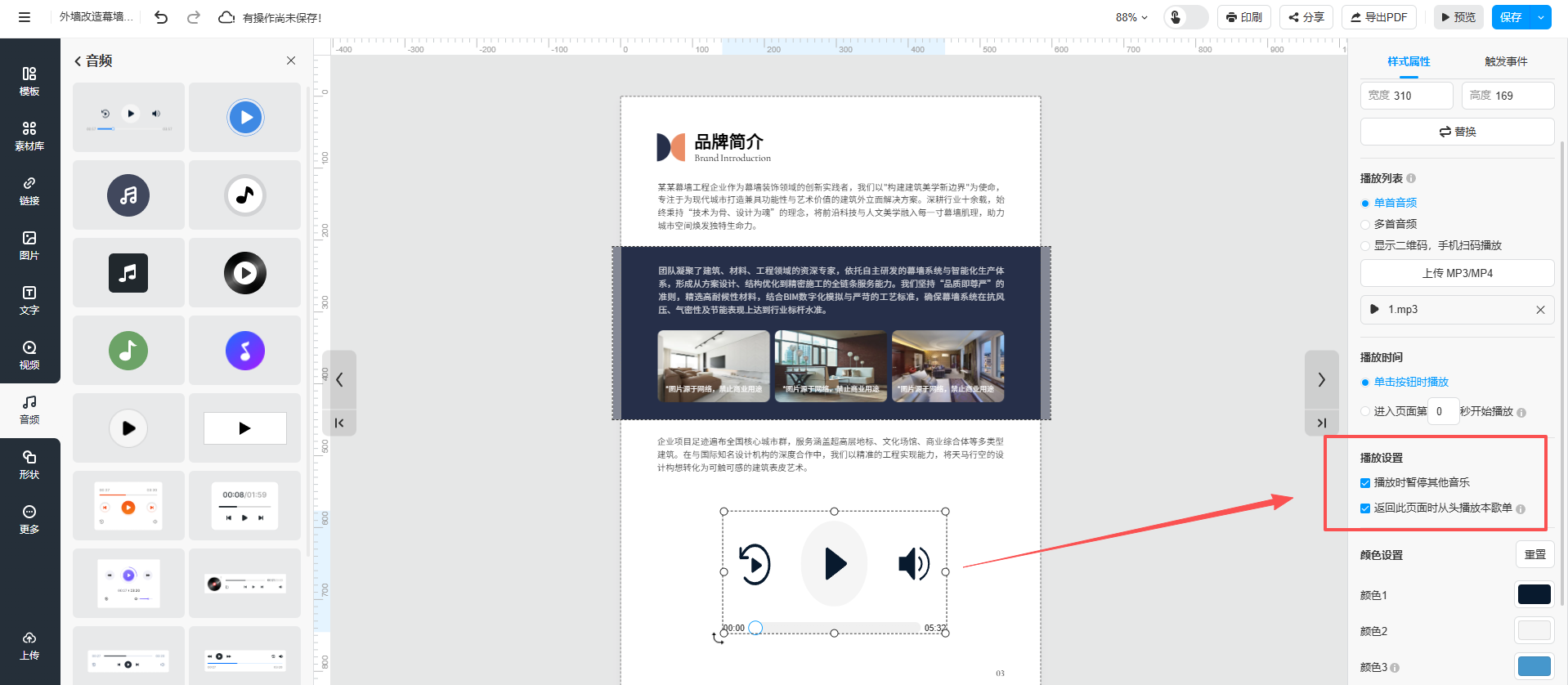Click the undo arrow icon
Screen dimensions: 1568x685
pyautogui.click(x=161, y=17)
